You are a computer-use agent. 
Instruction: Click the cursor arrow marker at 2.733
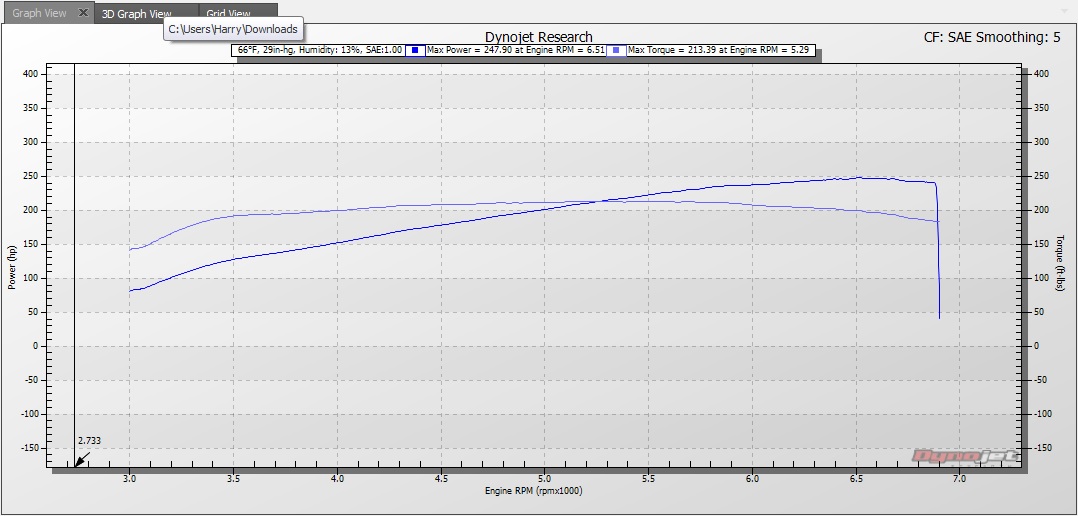(x=81, y=459)
